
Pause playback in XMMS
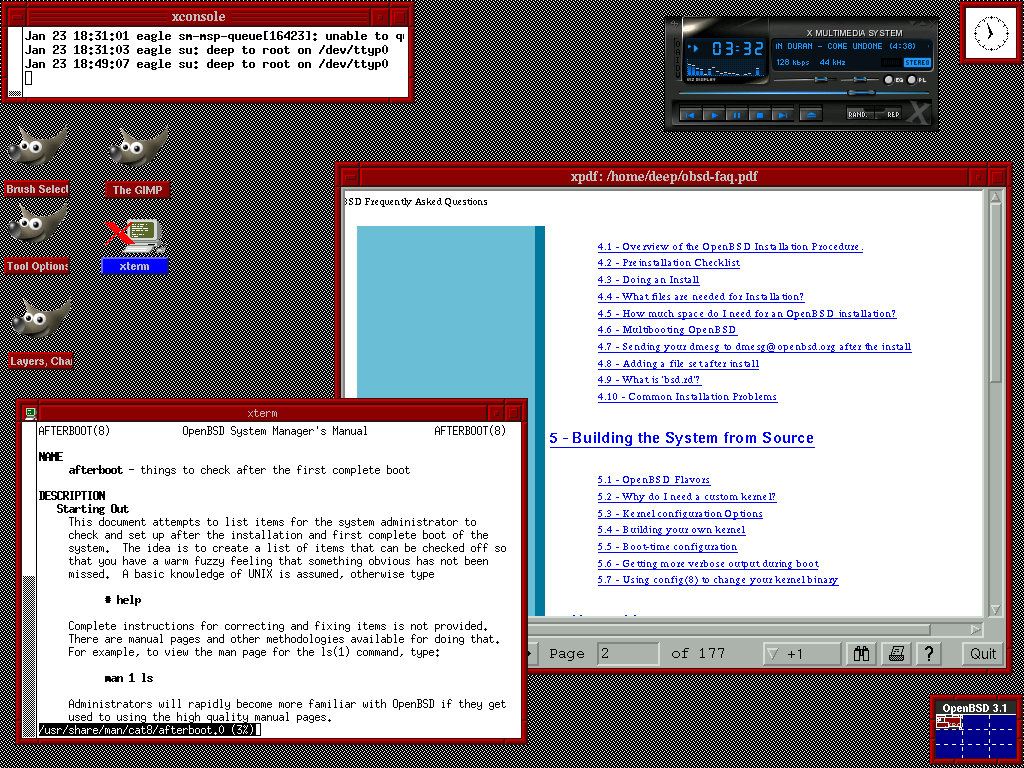pyautogui.click(x=737, y=115)
